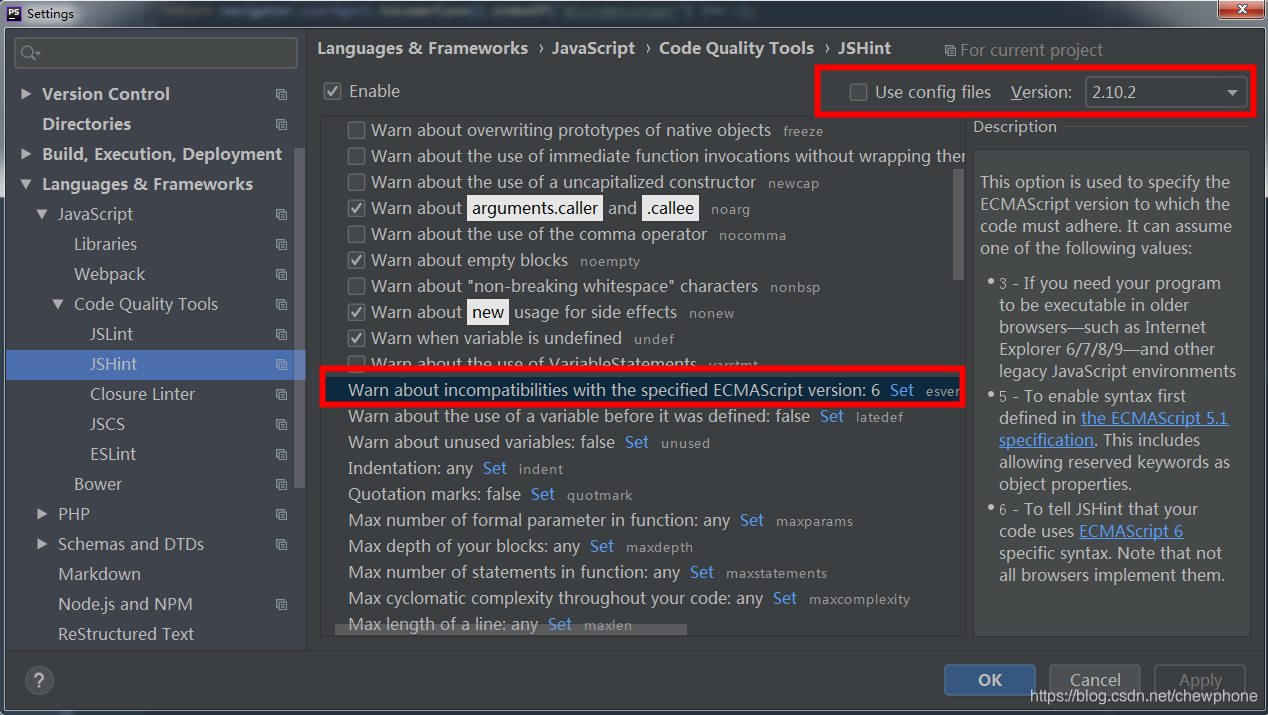Check the Use config files checkbox
1268x715 pixels.
click(858, 92)
